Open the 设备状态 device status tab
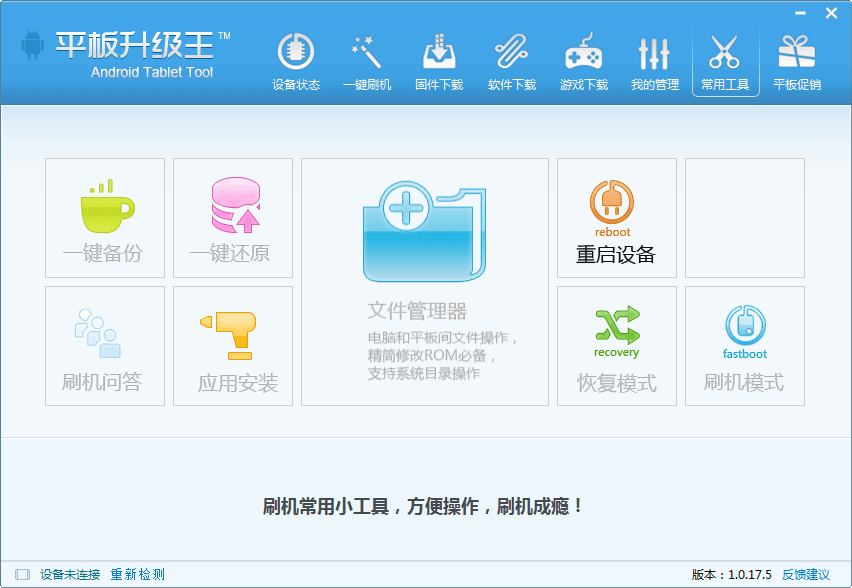This screenshot has height=588, width=852. (296, 61)
